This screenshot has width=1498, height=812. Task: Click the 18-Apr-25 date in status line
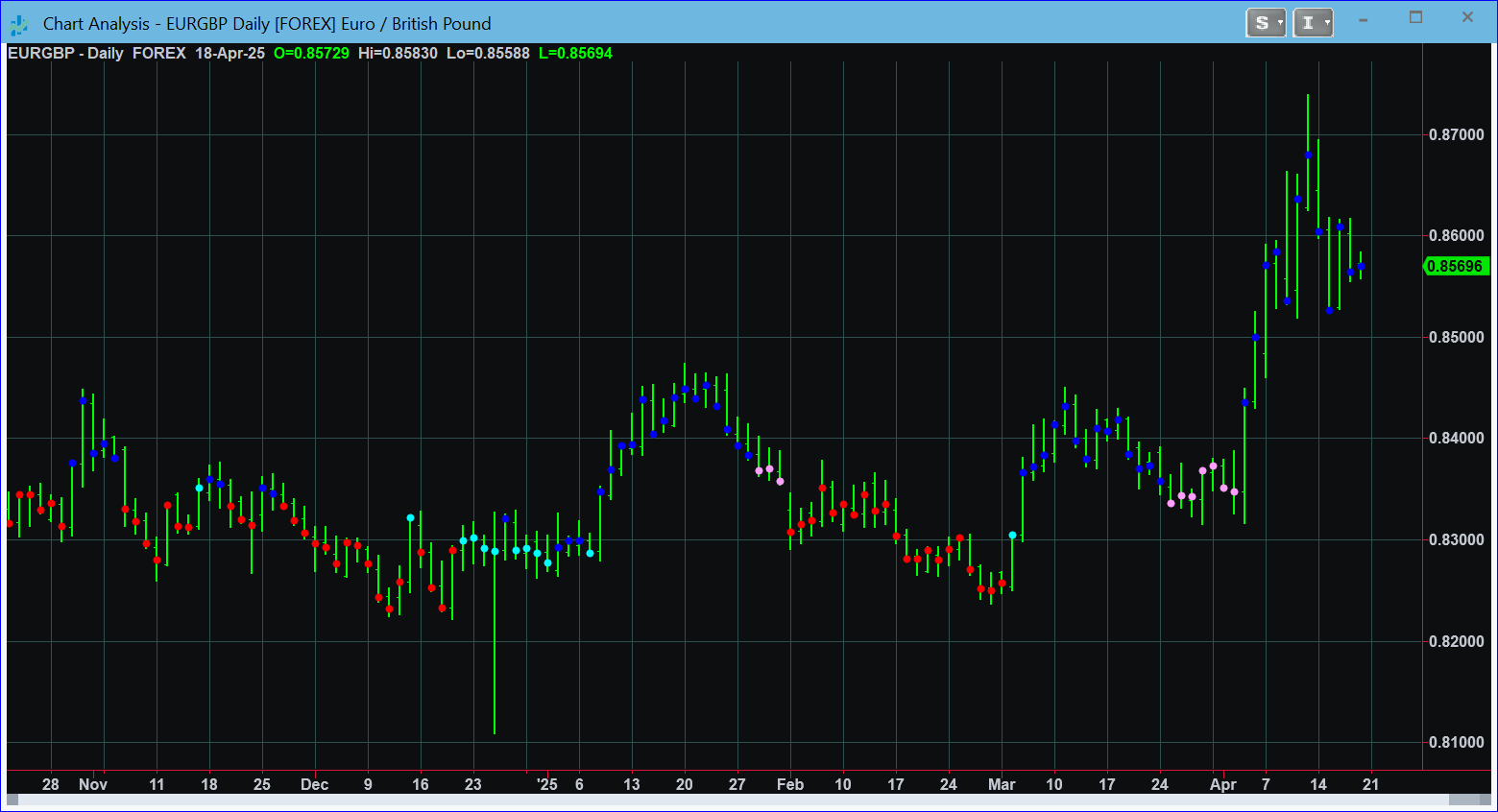tap(230, 53)
